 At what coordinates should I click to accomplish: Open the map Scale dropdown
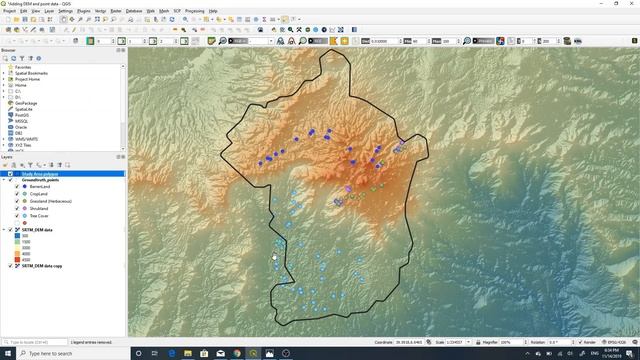468,342
